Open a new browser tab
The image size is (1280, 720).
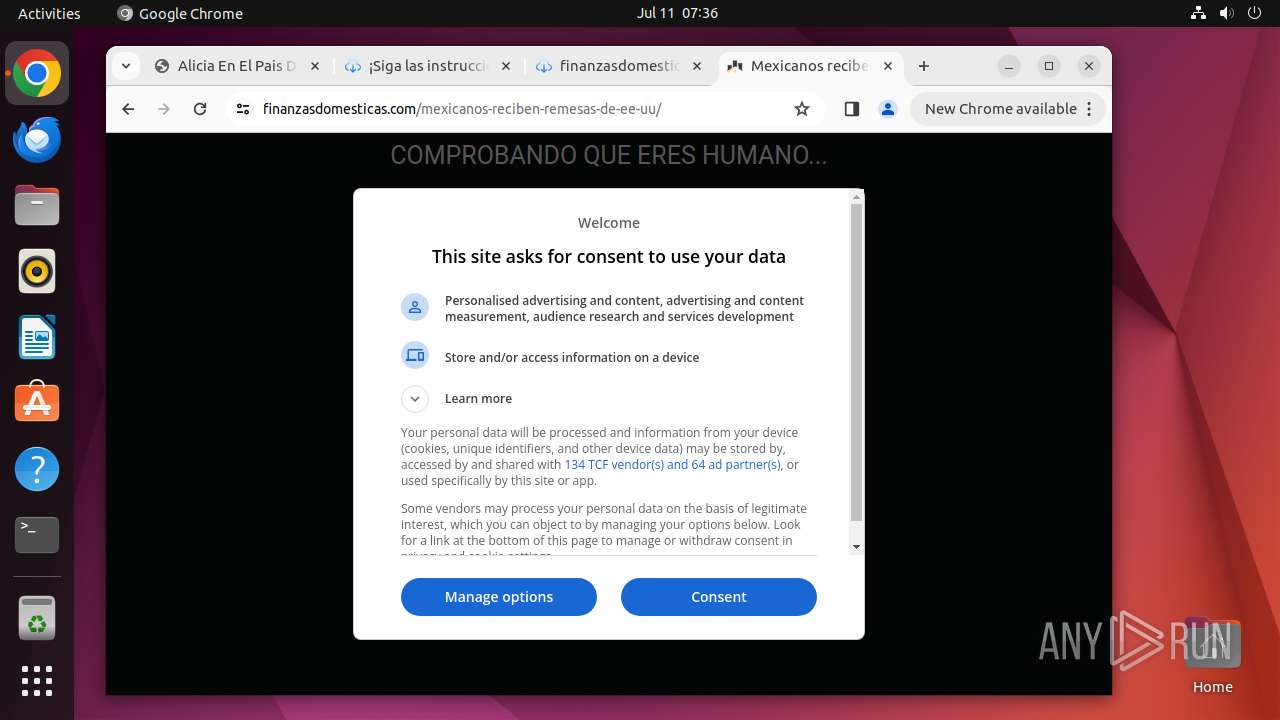[x=924, y=66]
